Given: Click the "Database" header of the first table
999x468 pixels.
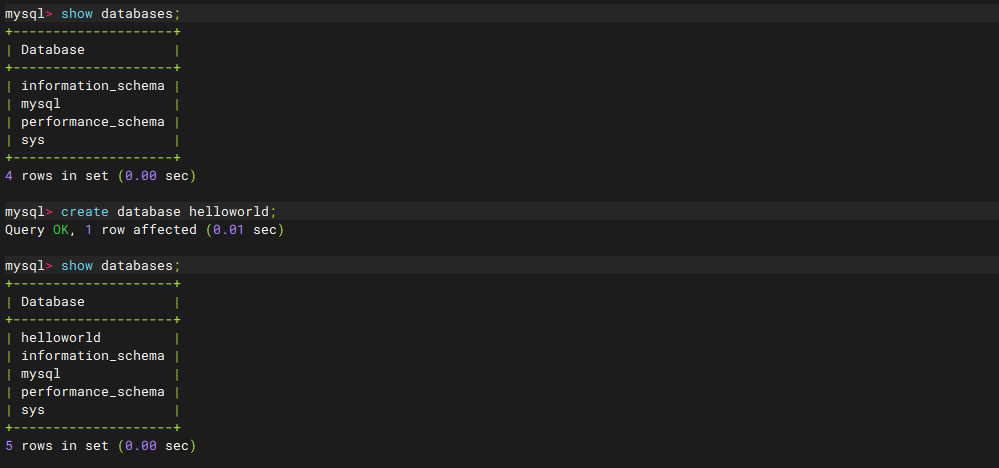Looking at the screenshot, I should tap(53, 50).
